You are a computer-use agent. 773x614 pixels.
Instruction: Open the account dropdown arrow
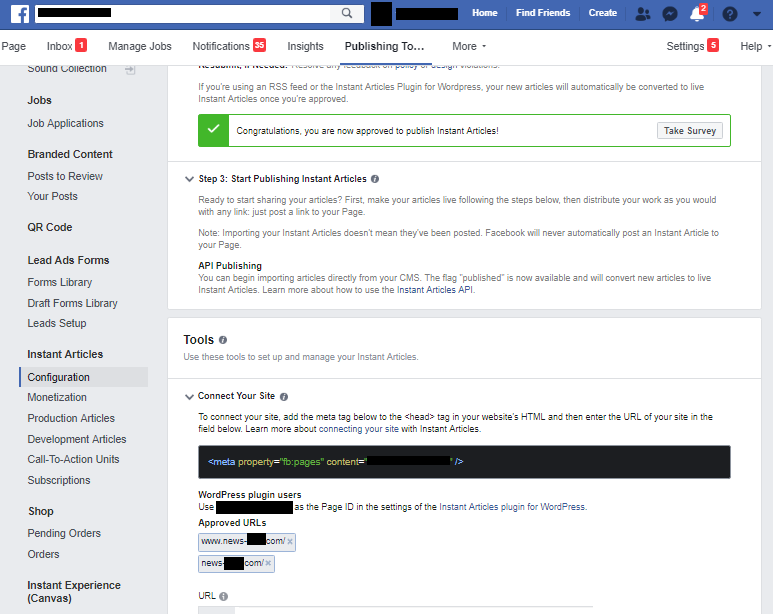coord(757,14)
